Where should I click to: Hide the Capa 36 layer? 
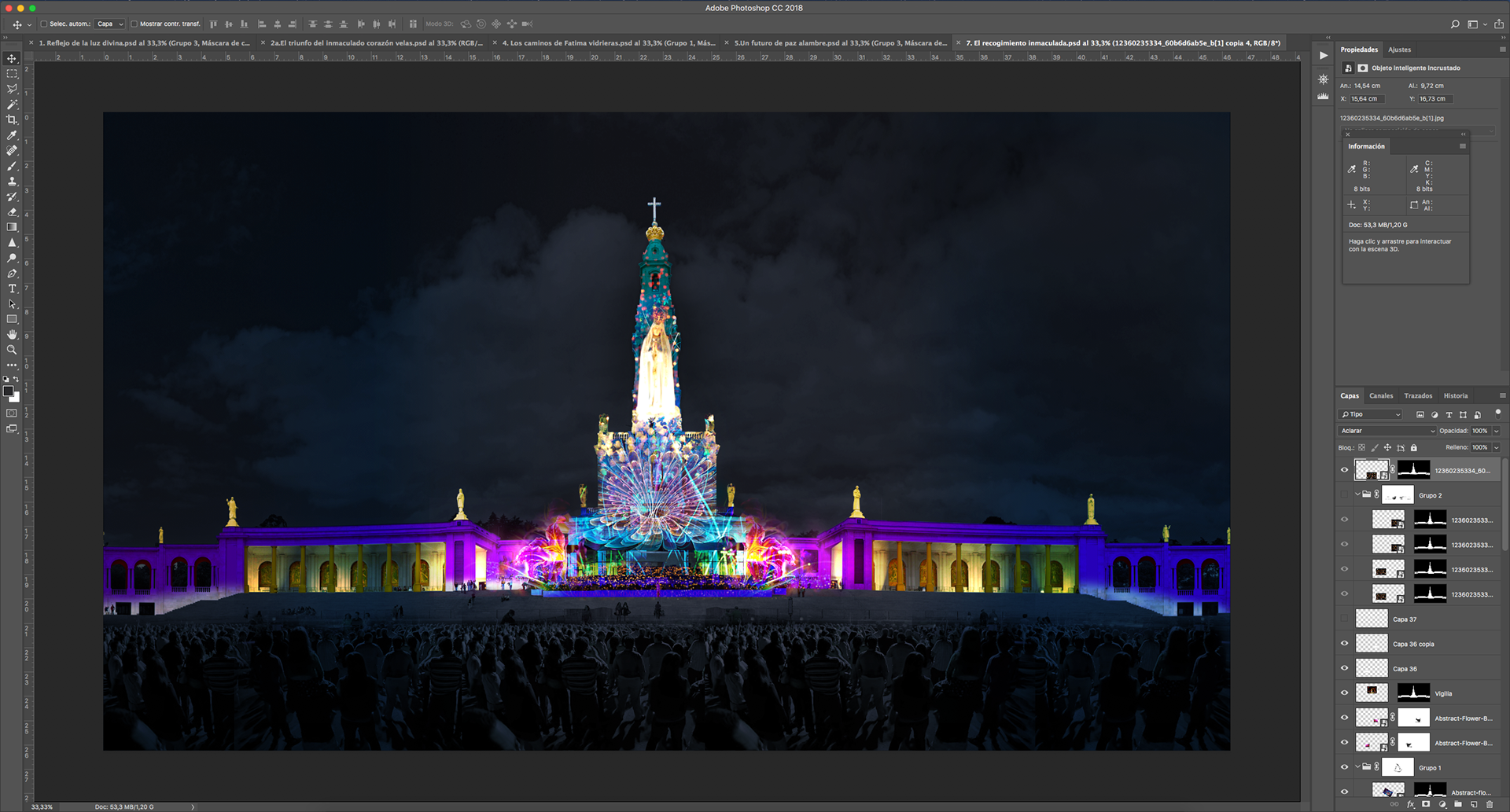point(1344,668)
